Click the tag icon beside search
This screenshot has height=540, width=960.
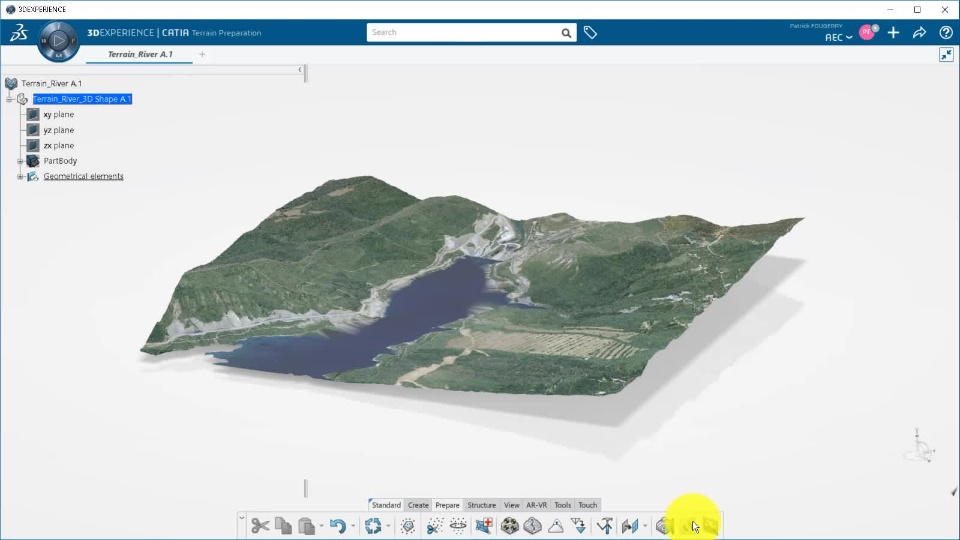(x=590, y=32)
